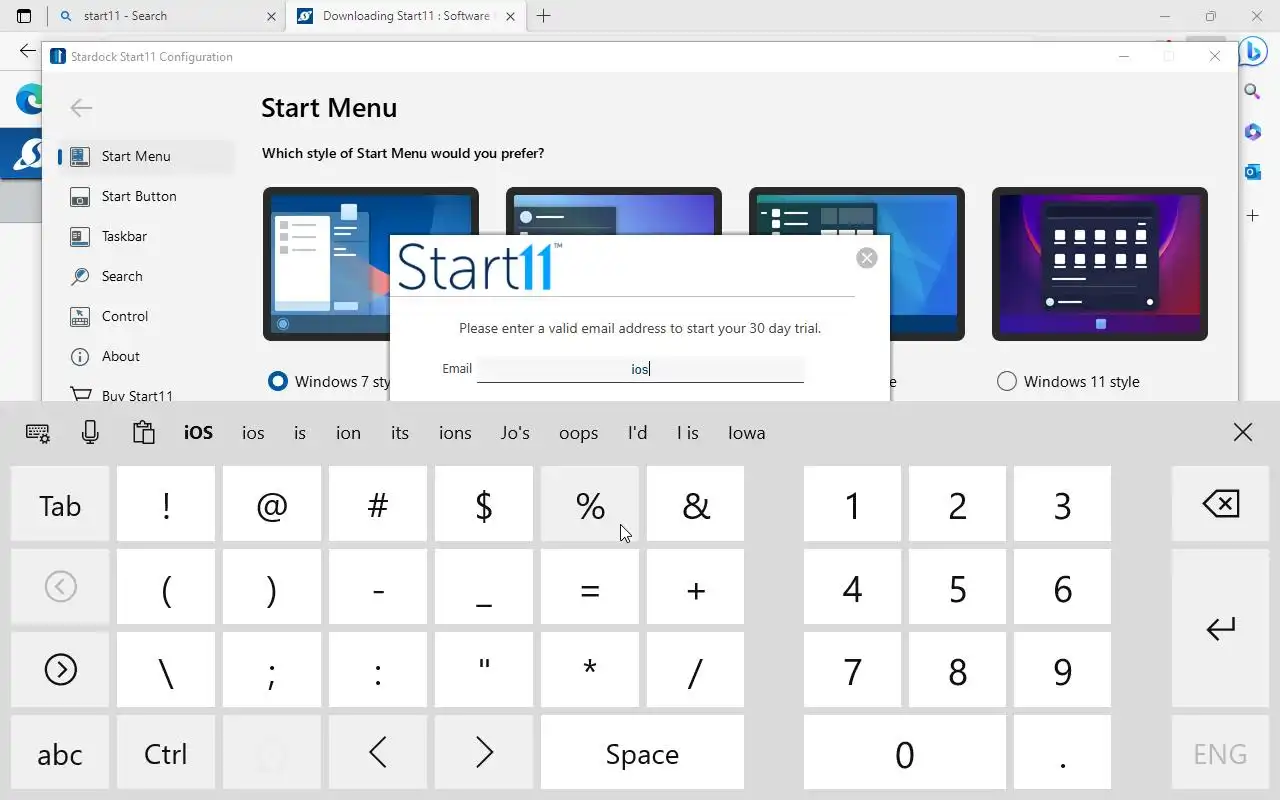Add item with plus in Edge sidebar
This screenshot has height=800, width=1280.
point(1252,215)
